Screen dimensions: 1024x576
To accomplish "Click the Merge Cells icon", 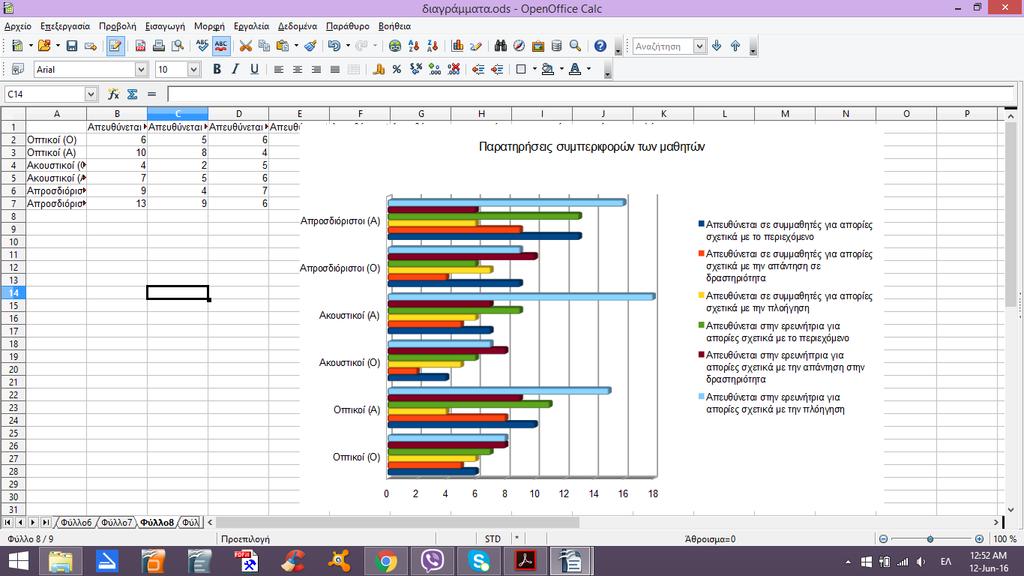I will [353, 69].
